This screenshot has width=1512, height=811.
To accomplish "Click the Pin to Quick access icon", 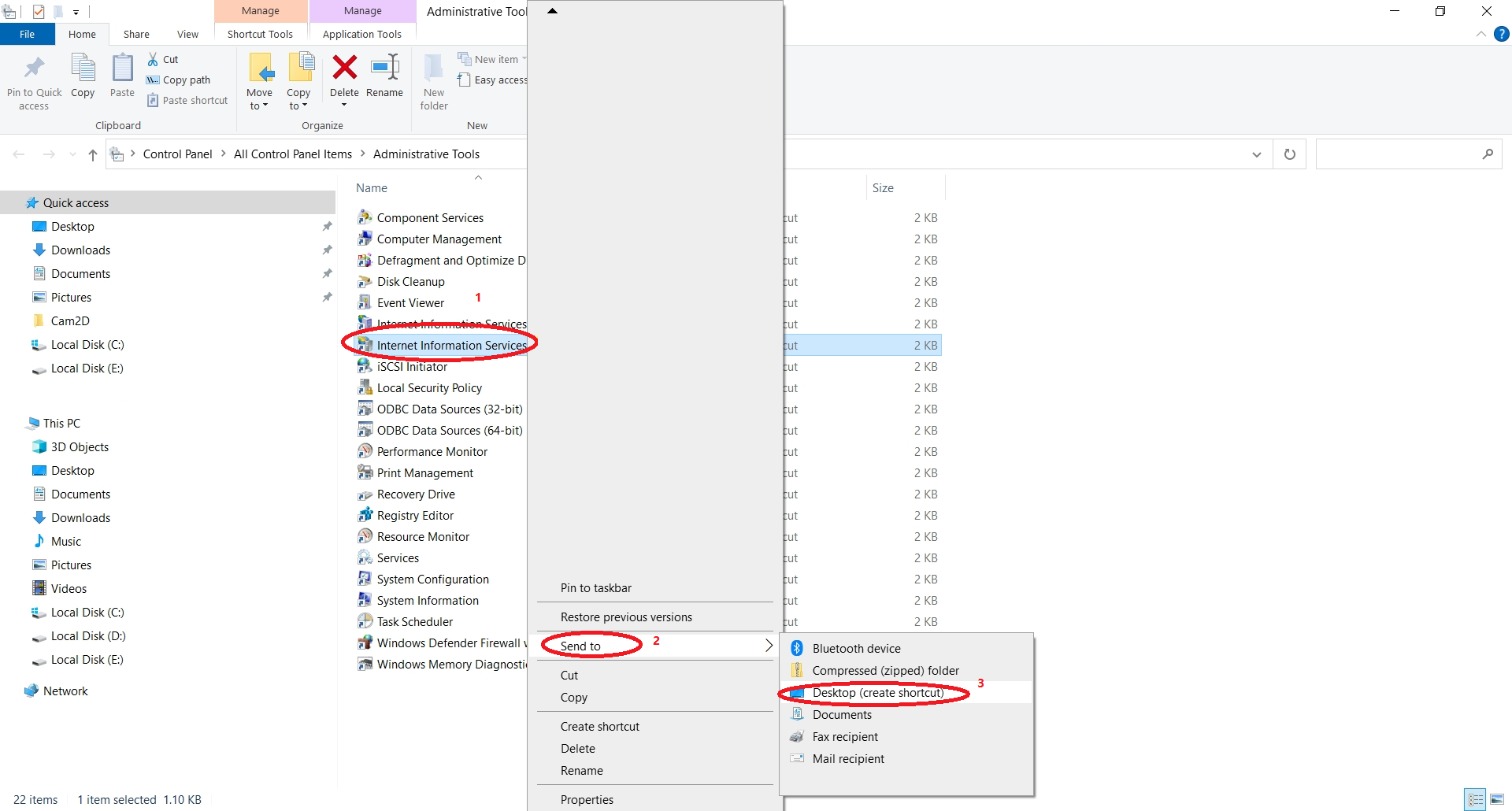I will pos(34,69).
